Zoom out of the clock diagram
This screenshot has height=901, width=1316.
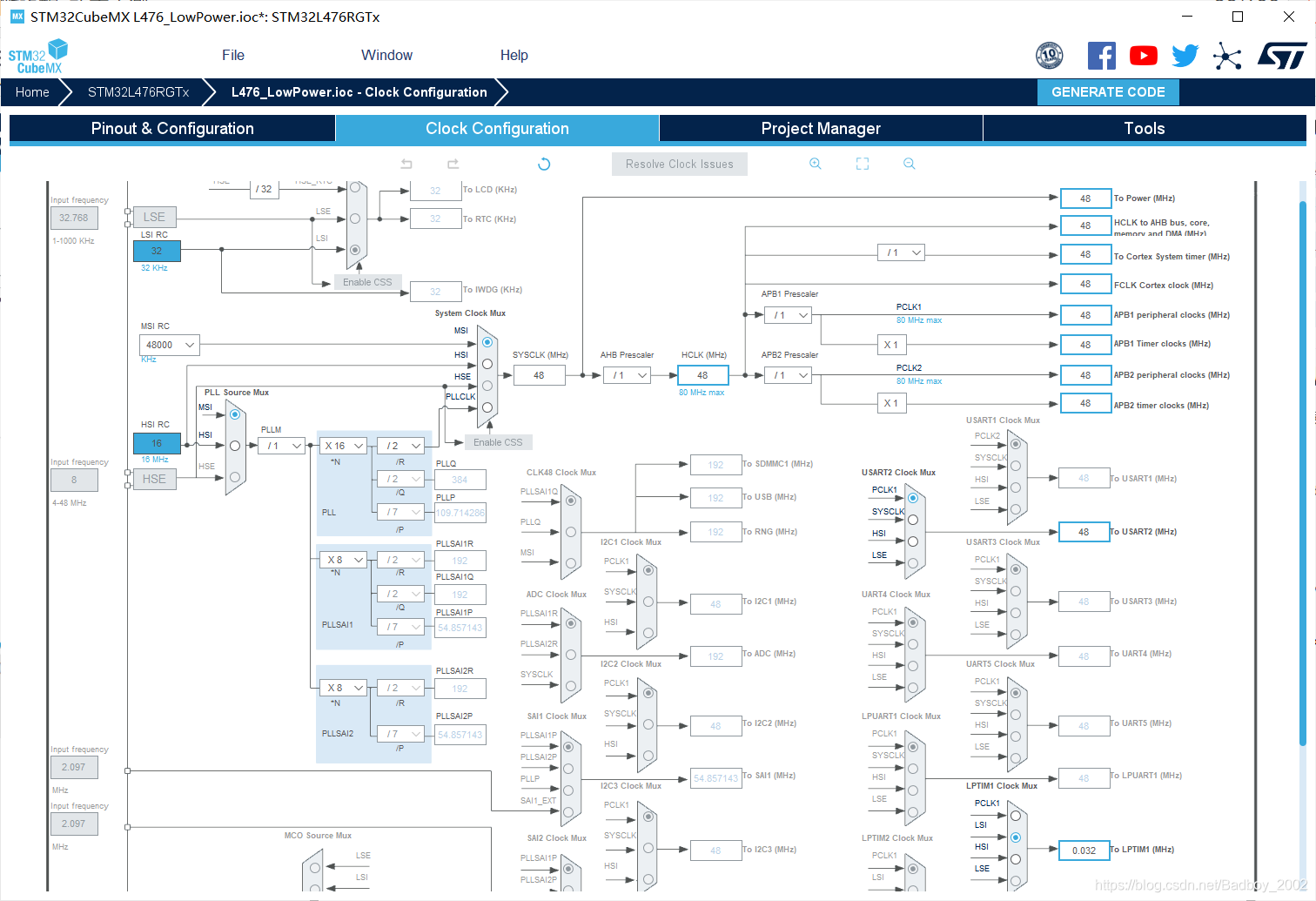tap(910, 164)
